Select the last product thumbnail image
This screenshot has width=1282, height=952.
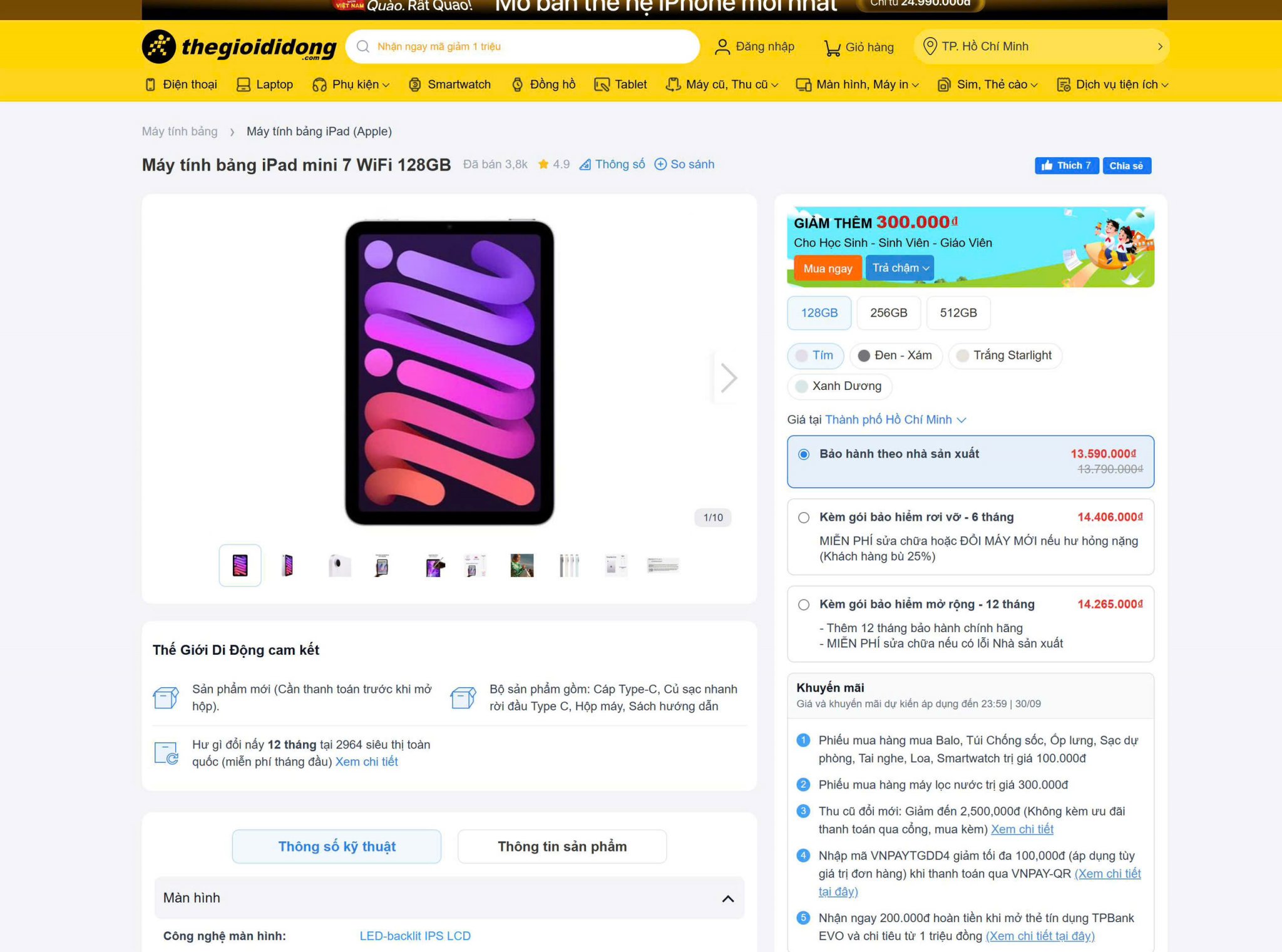(x=663, y=566)
